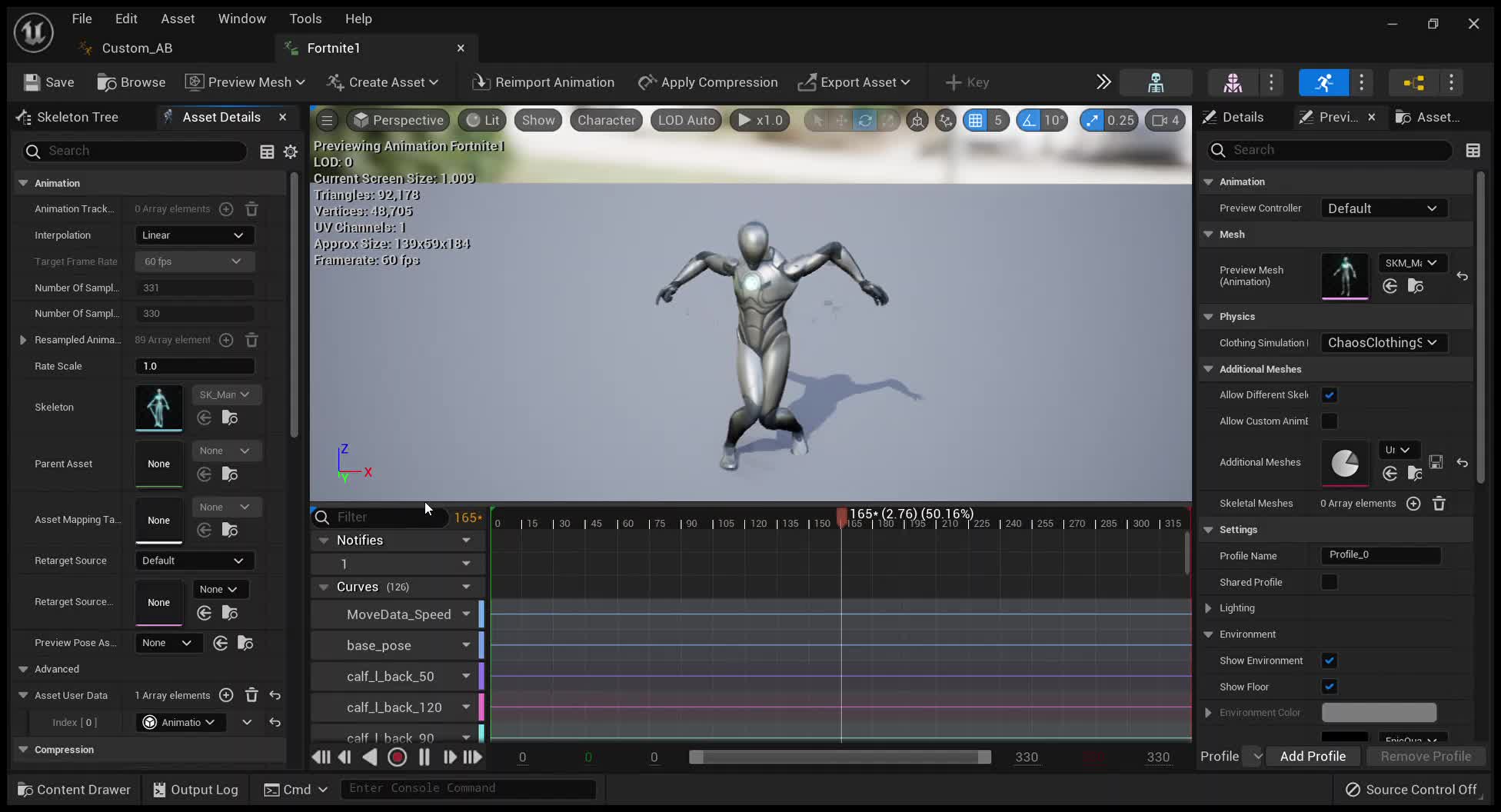Expand the Lighting section
1501x812 pixels.
point(1208,608)
